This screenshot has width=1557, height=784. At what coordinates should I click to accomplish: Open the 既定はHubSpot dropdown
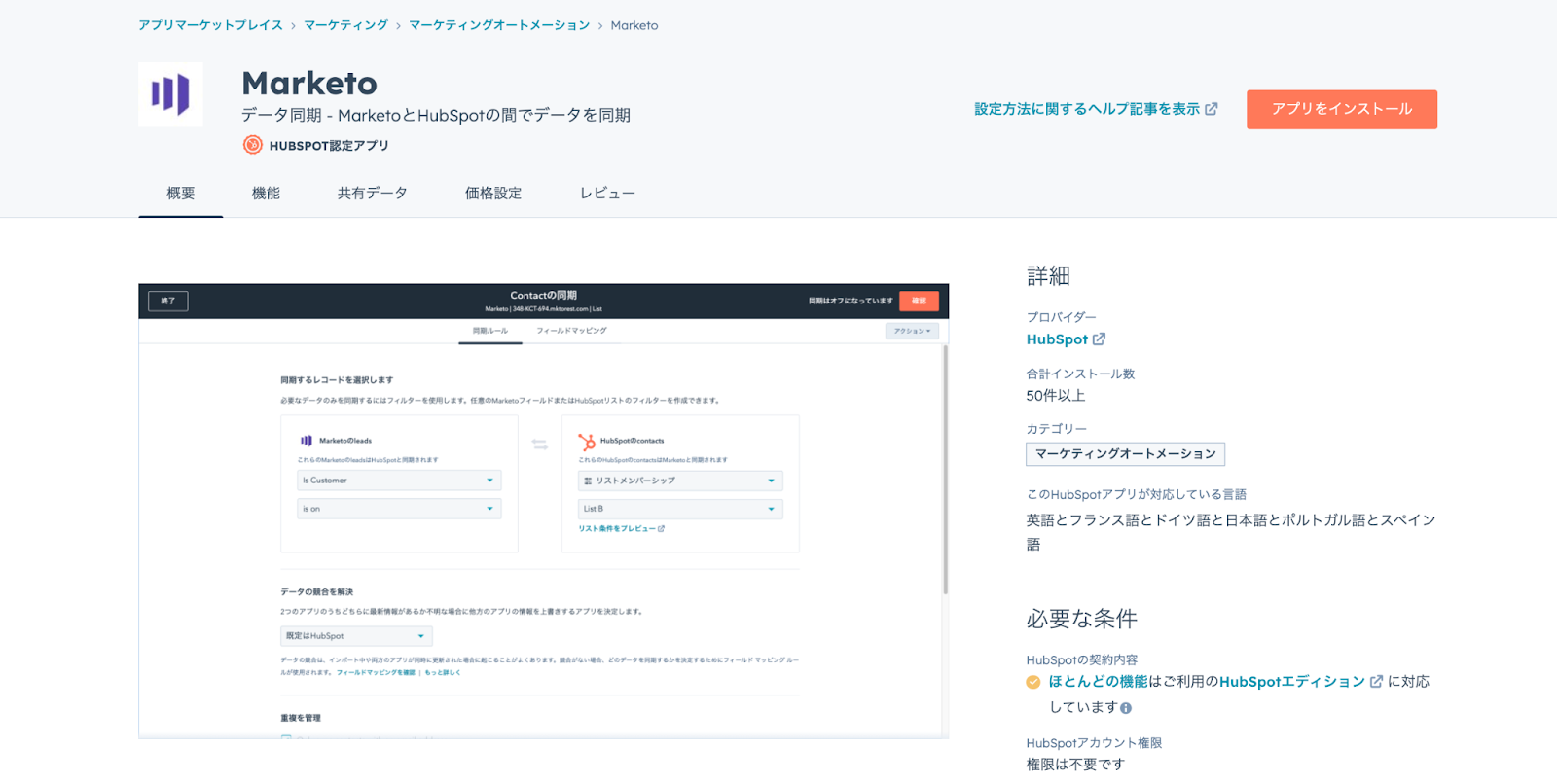pos(356,636)
